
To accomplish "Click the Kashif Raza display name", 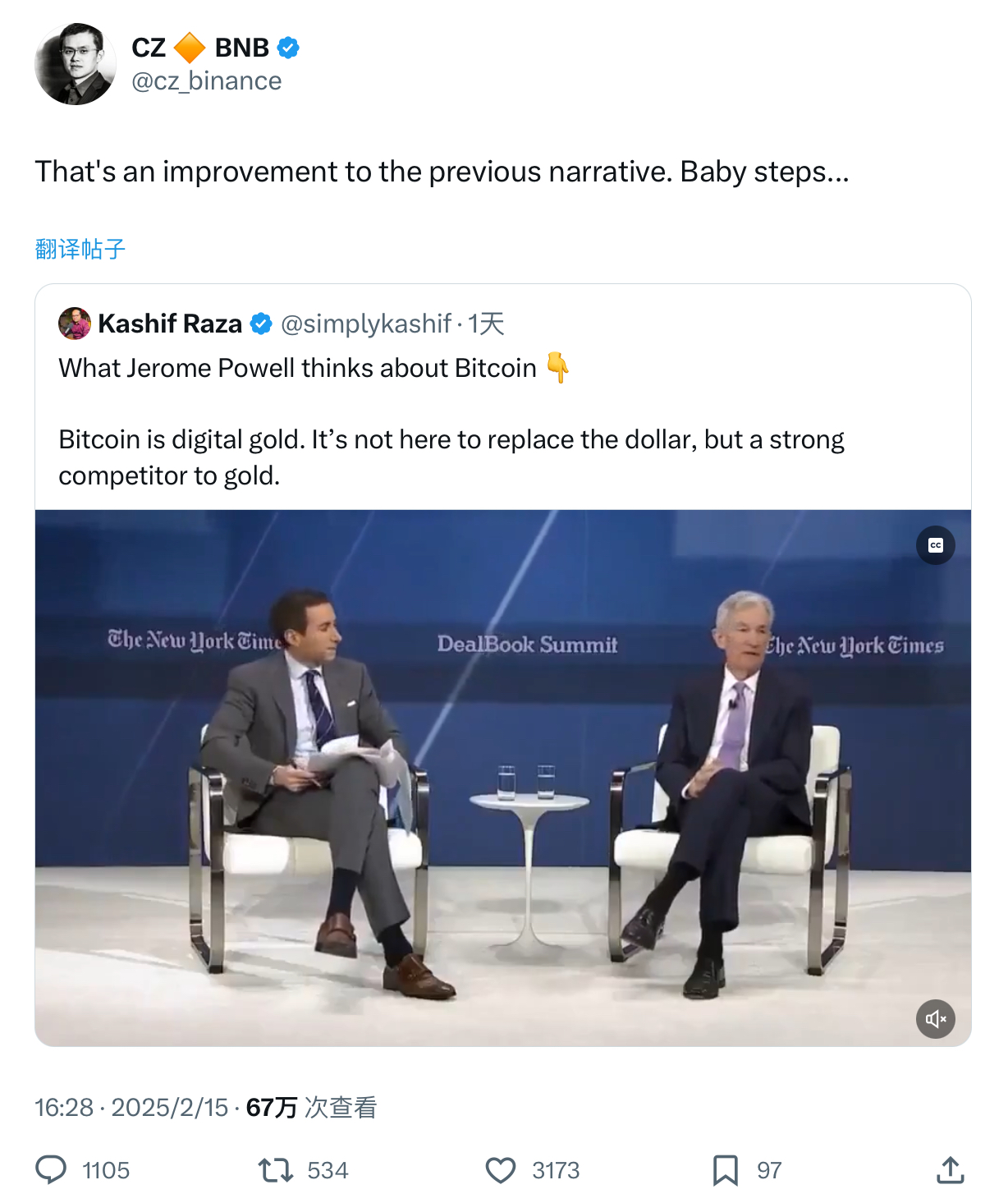I will coord(170,324).
